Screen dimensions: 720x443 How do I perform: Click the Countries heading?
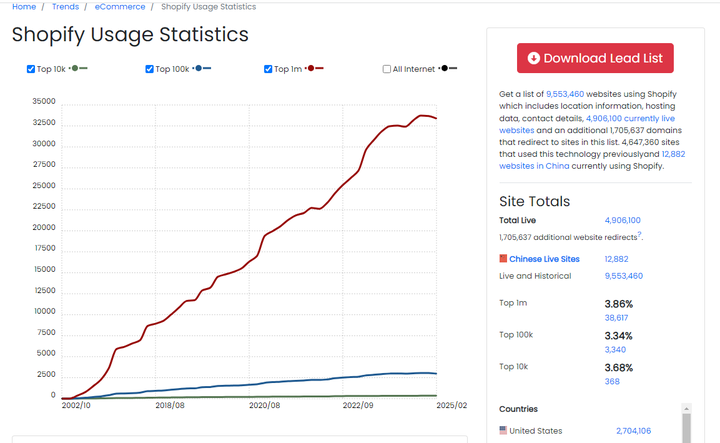518,409
